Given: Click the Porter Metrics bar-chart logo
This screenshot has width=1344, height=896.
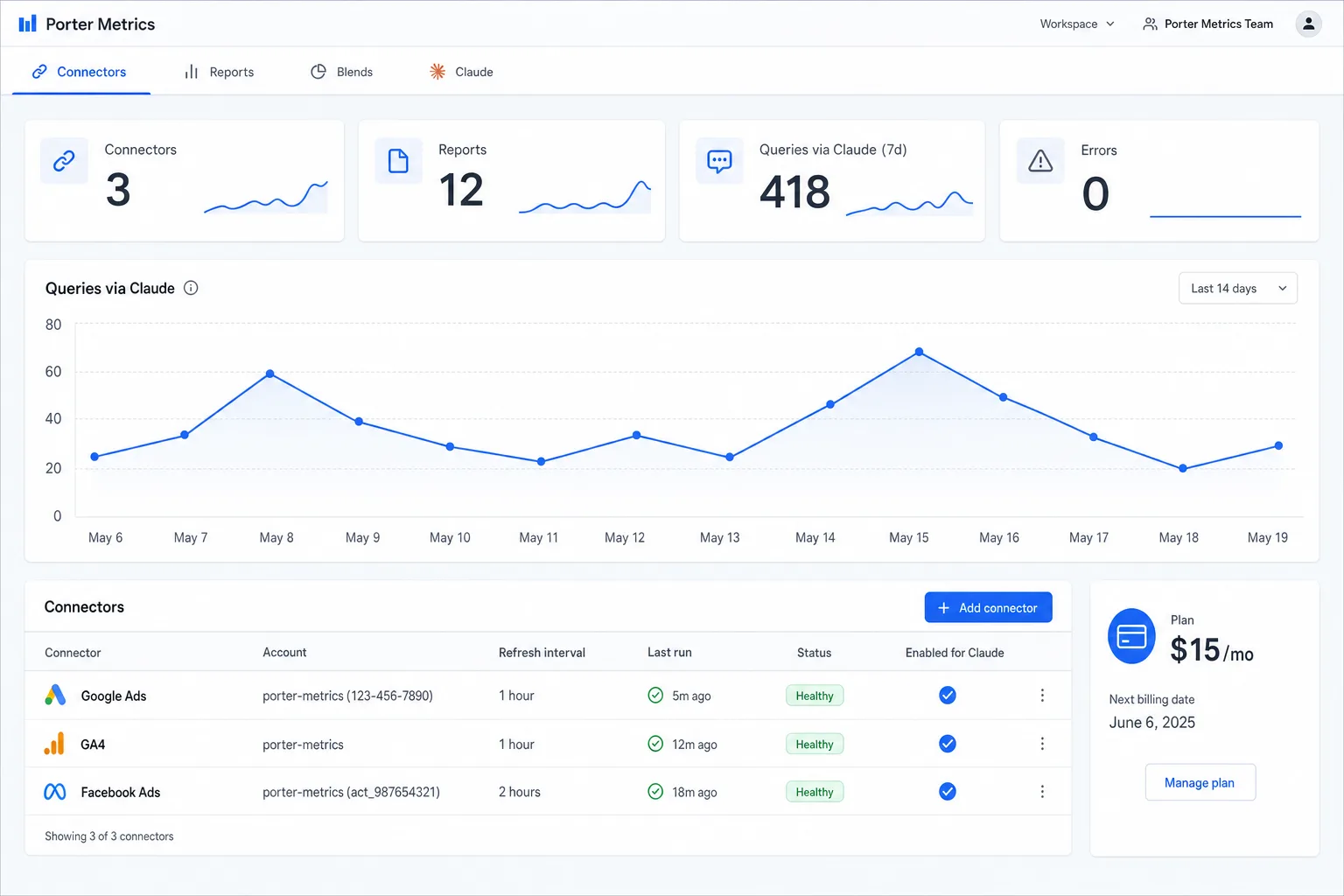Looking at the screenshot, I should pos(28,24).
